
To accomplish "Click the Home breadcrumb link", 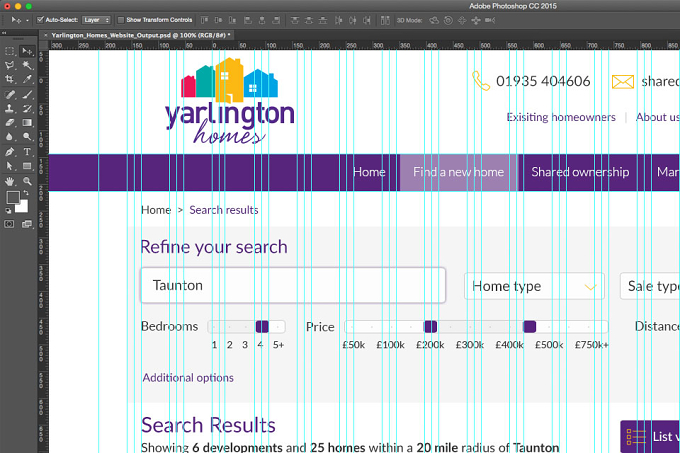I will [156, 210].
